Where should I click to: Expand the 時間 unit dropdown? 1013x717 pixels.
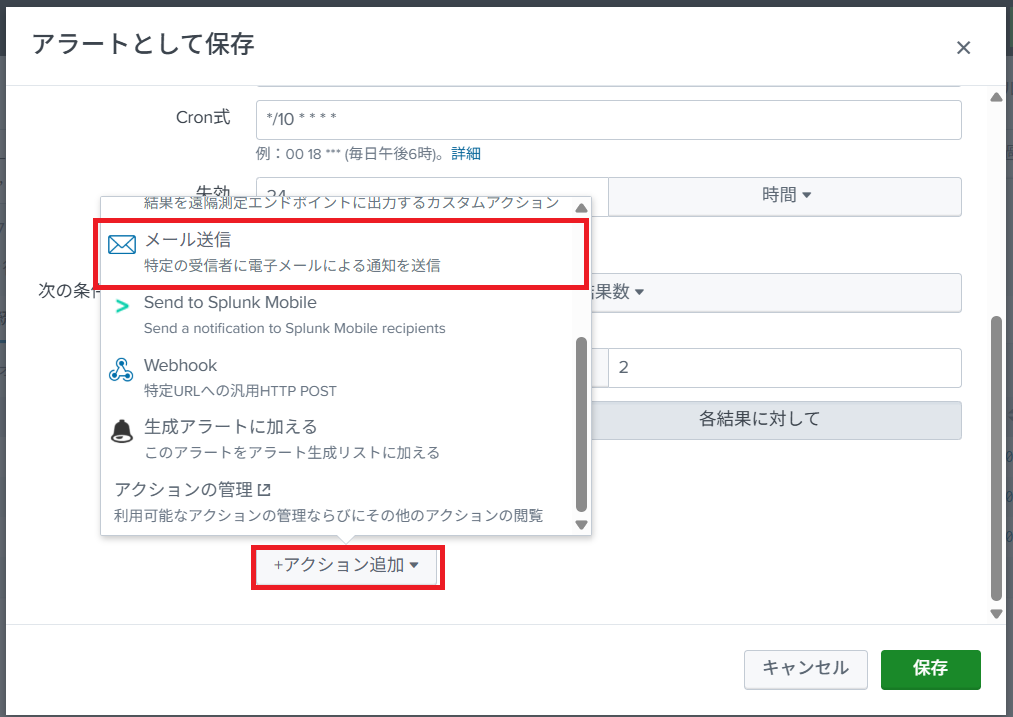785,196
